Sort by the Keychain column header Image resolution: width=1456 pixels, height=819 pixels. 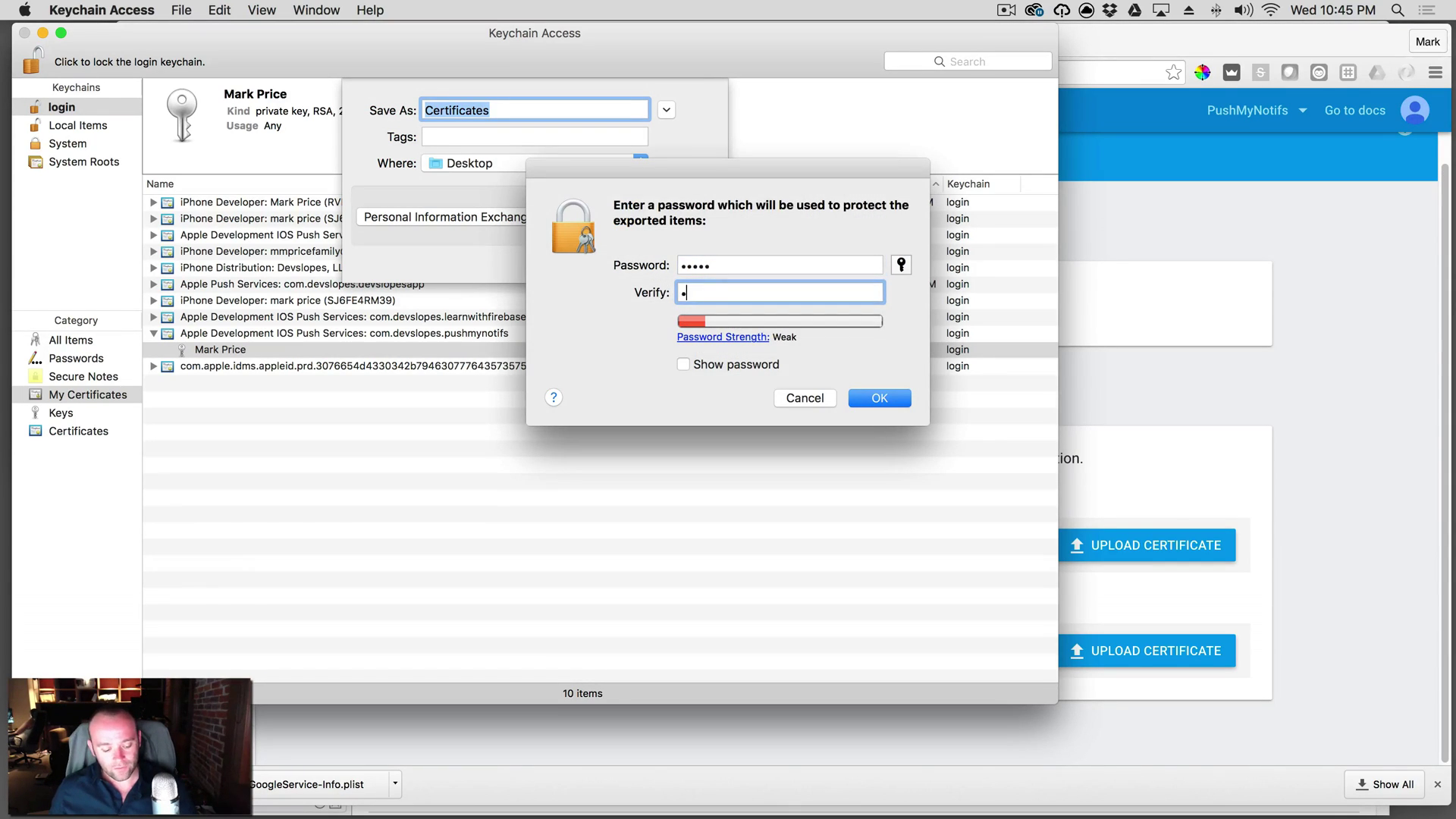(981, 184)
